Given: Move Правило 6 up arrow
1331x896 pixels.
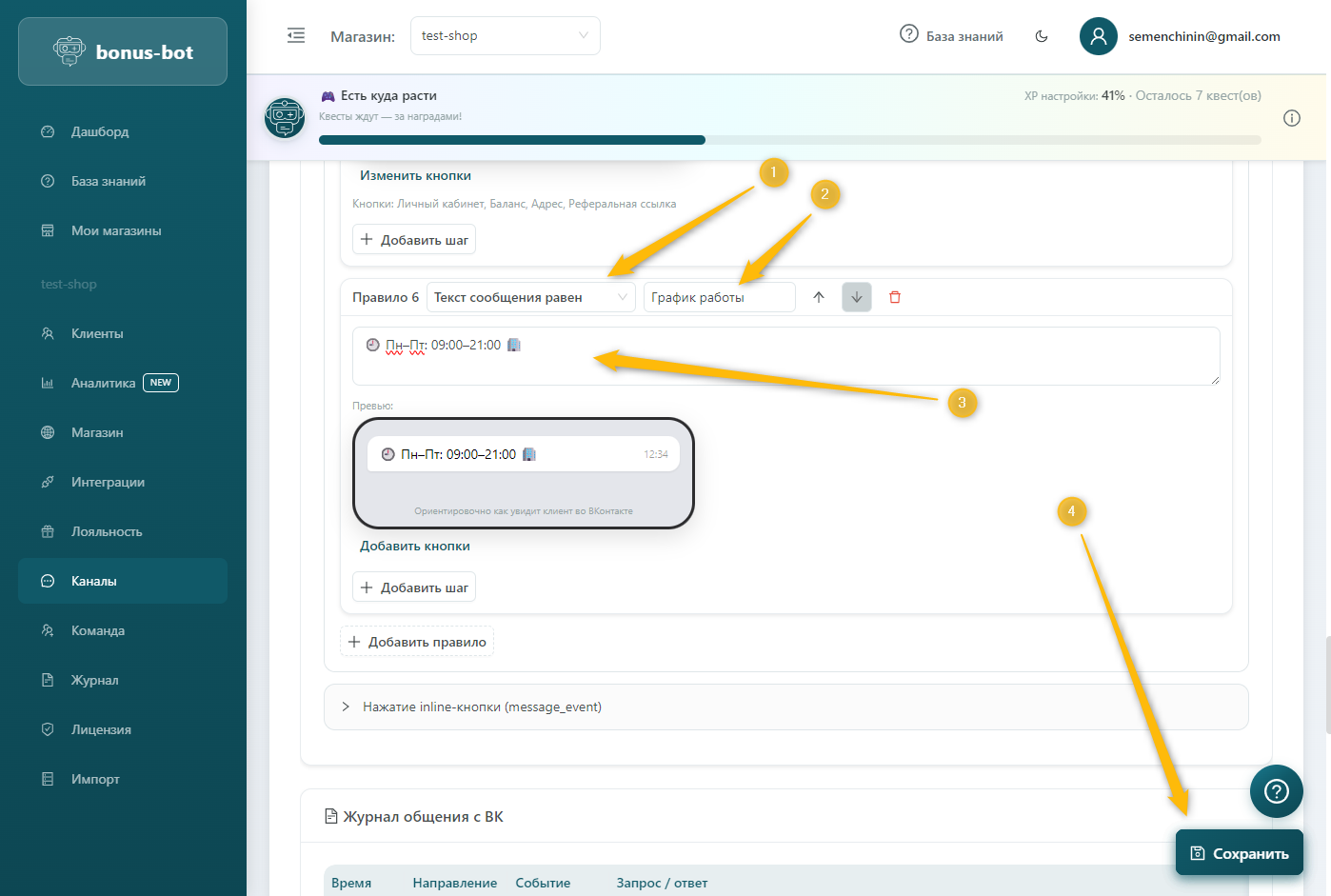Looking at the screenshot, I should pos(819,297).
